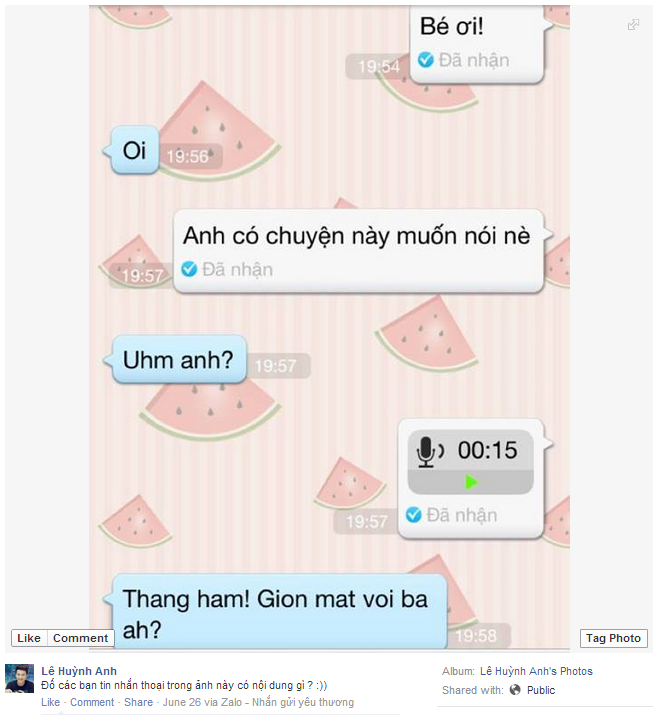The image size is (661, 715).
Task: Click the "Uhm anh?" chat bubble
Action: tap(178, 360)
